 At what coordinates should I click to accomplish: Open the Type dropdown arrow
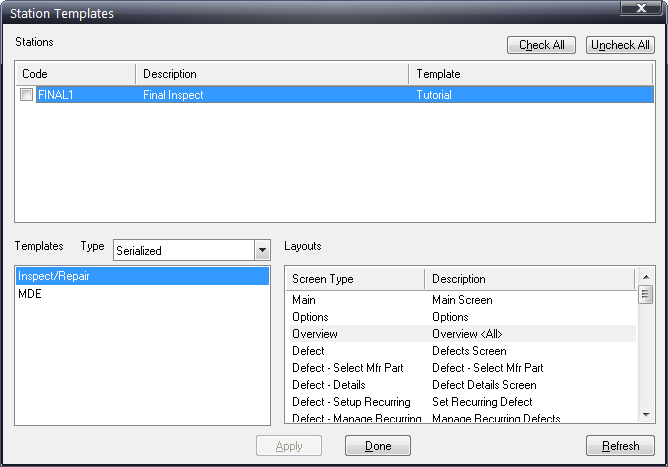262,250
